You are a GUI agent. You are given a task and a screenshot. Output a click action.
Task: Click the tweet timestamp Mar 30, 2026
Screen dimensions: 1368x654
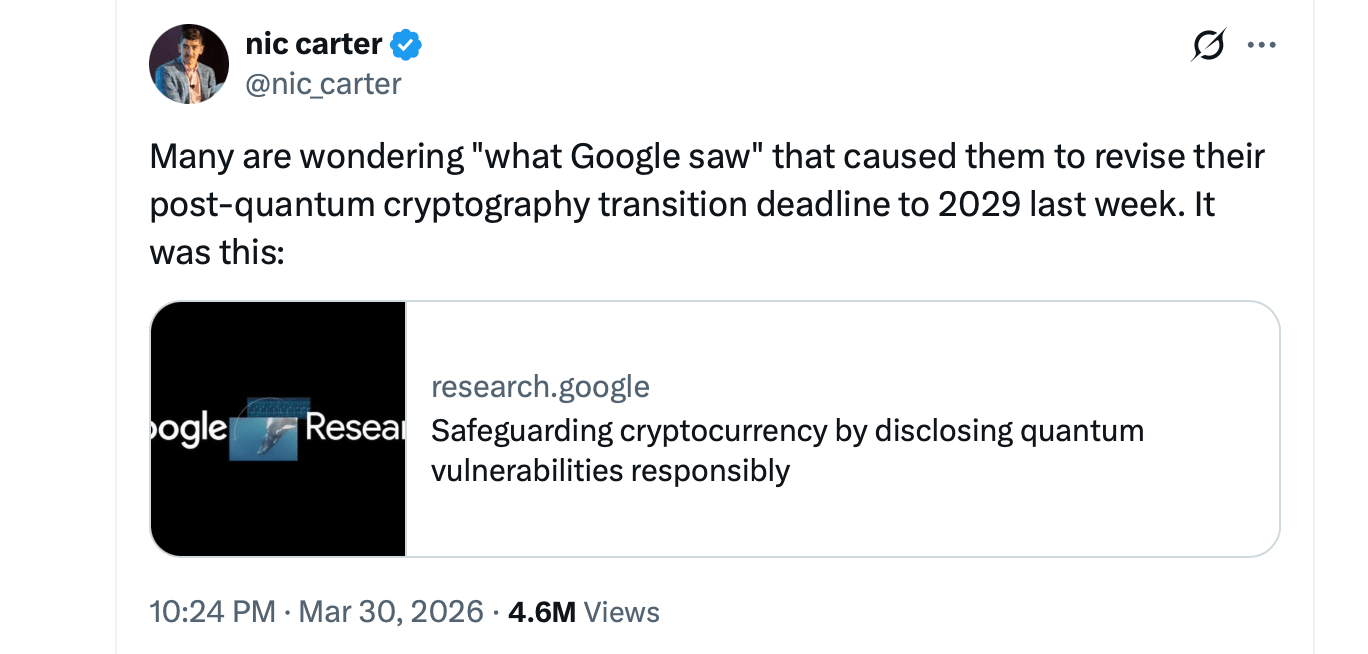point(391,611)
